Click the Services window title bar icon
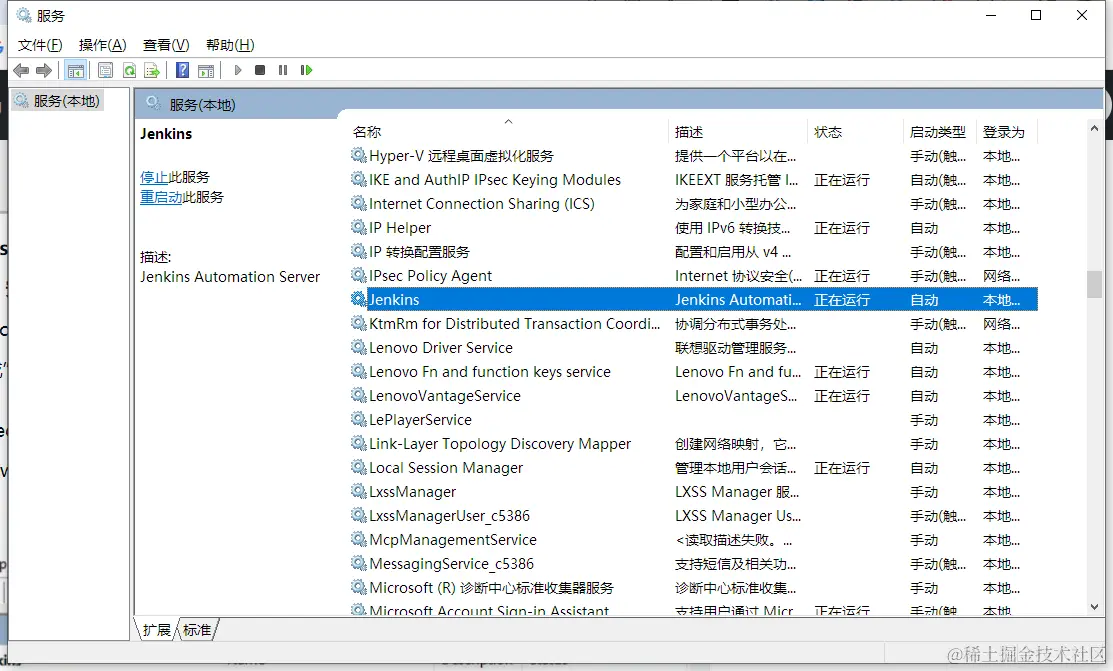This screenshot has height=671, width=1113. [x=23, y=15]
